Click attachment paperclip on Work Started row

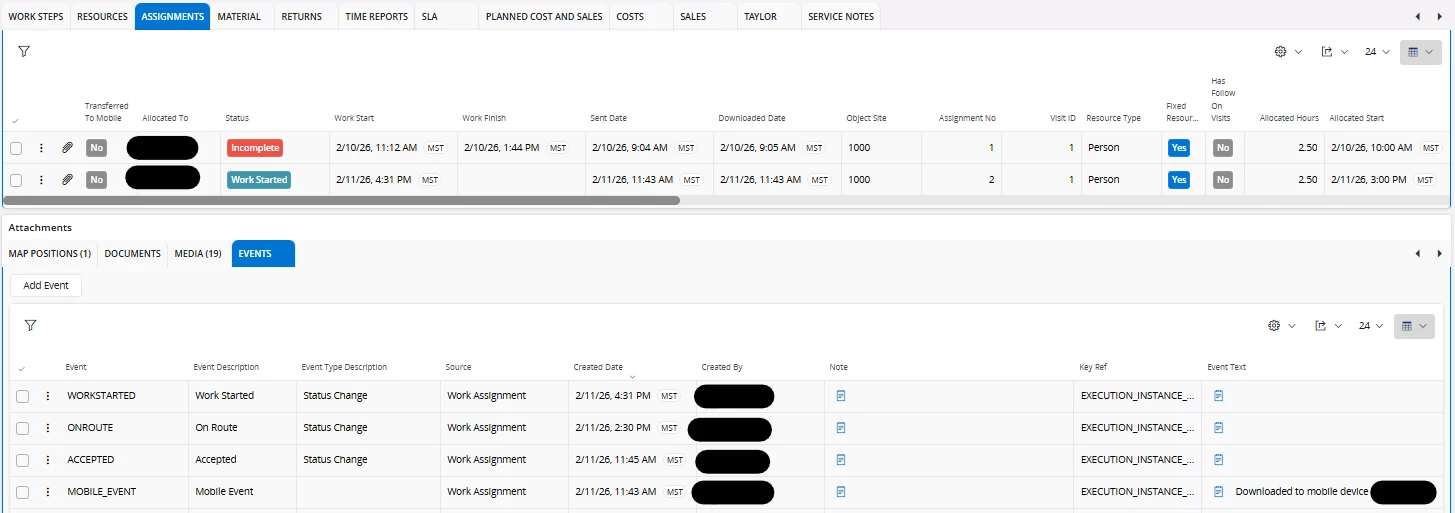point(68,180)
